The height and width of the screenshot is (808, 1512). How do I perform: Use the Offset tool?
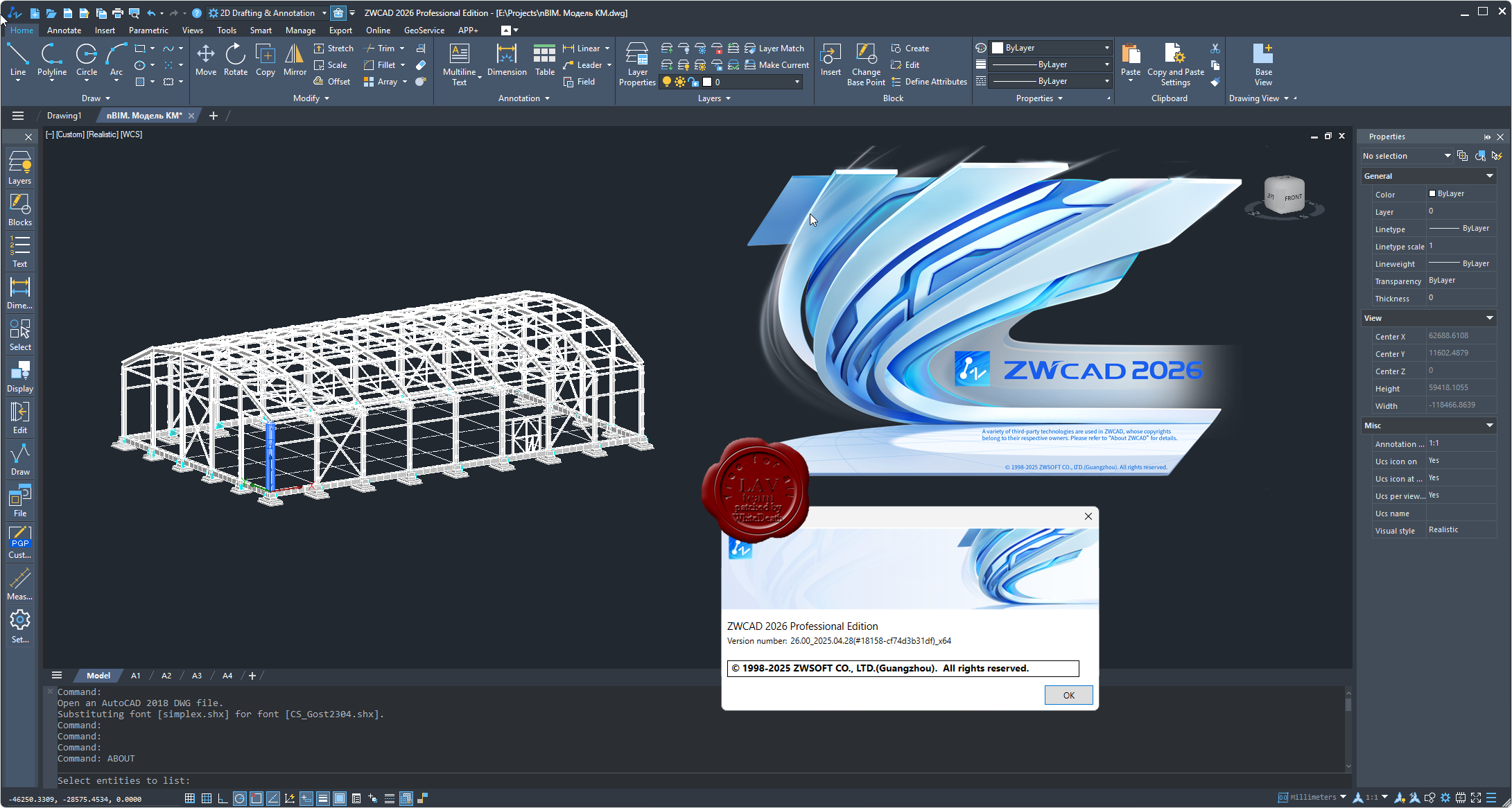coord(332,82)
